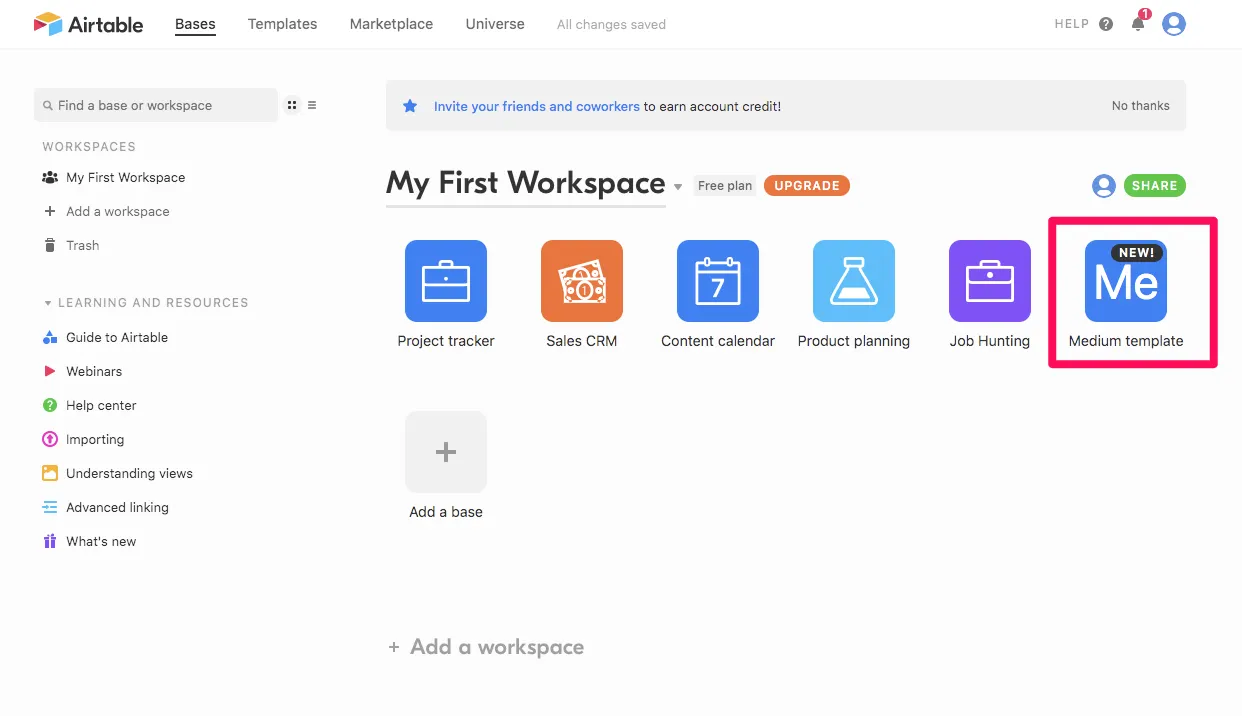Open the workspace name dropdown arrow
The width and height of the screenshot is (1242, 716).
(x=678, y=187)
